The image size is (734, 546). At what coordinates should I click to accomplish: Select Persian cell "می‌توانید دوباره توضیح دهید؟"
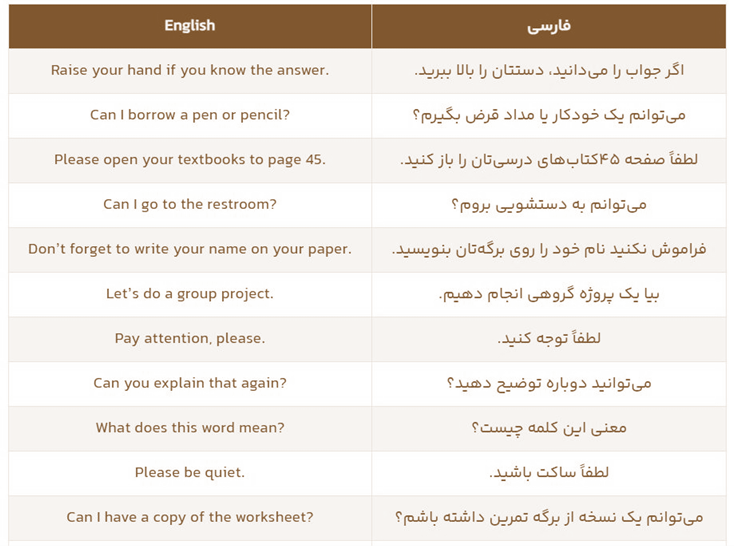coord(549,383)
